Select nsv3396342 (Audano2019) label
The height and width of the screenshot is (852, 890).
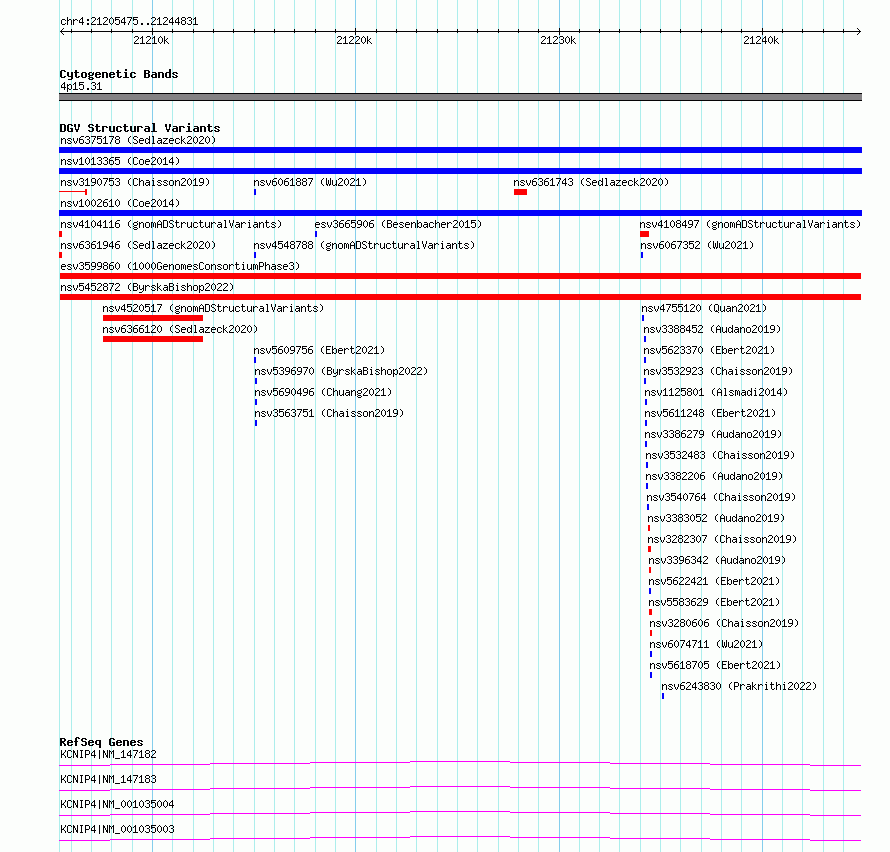tap(717, 560)
